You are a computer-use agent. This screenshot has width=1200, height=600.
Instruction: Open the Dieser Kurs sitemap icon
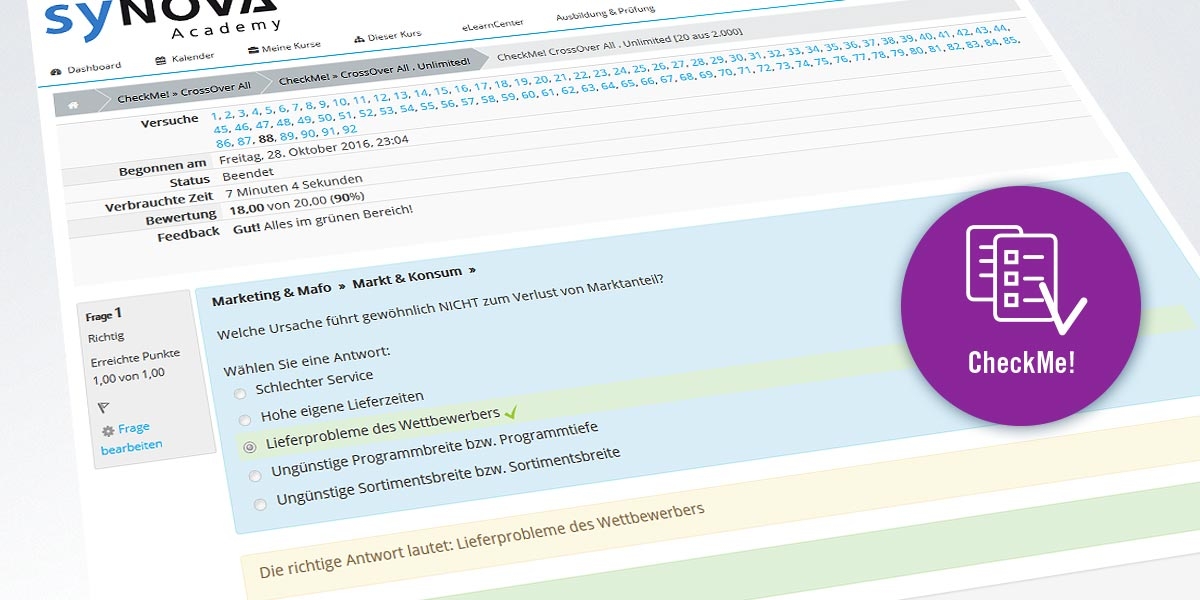(x=359, y=39)
